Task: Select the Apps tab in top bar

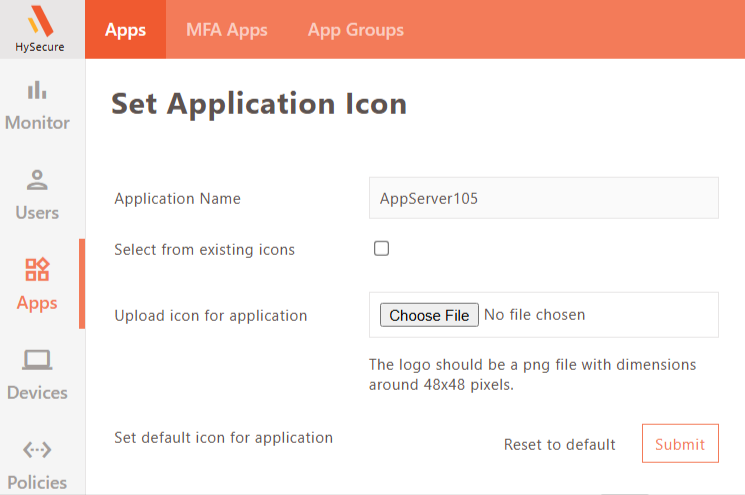Action: 125,30
